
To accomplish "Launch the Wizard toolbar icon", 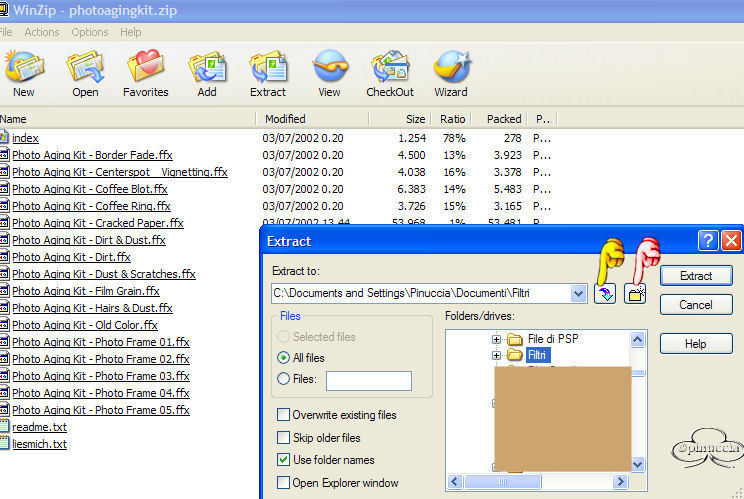I will coord(451,66).
